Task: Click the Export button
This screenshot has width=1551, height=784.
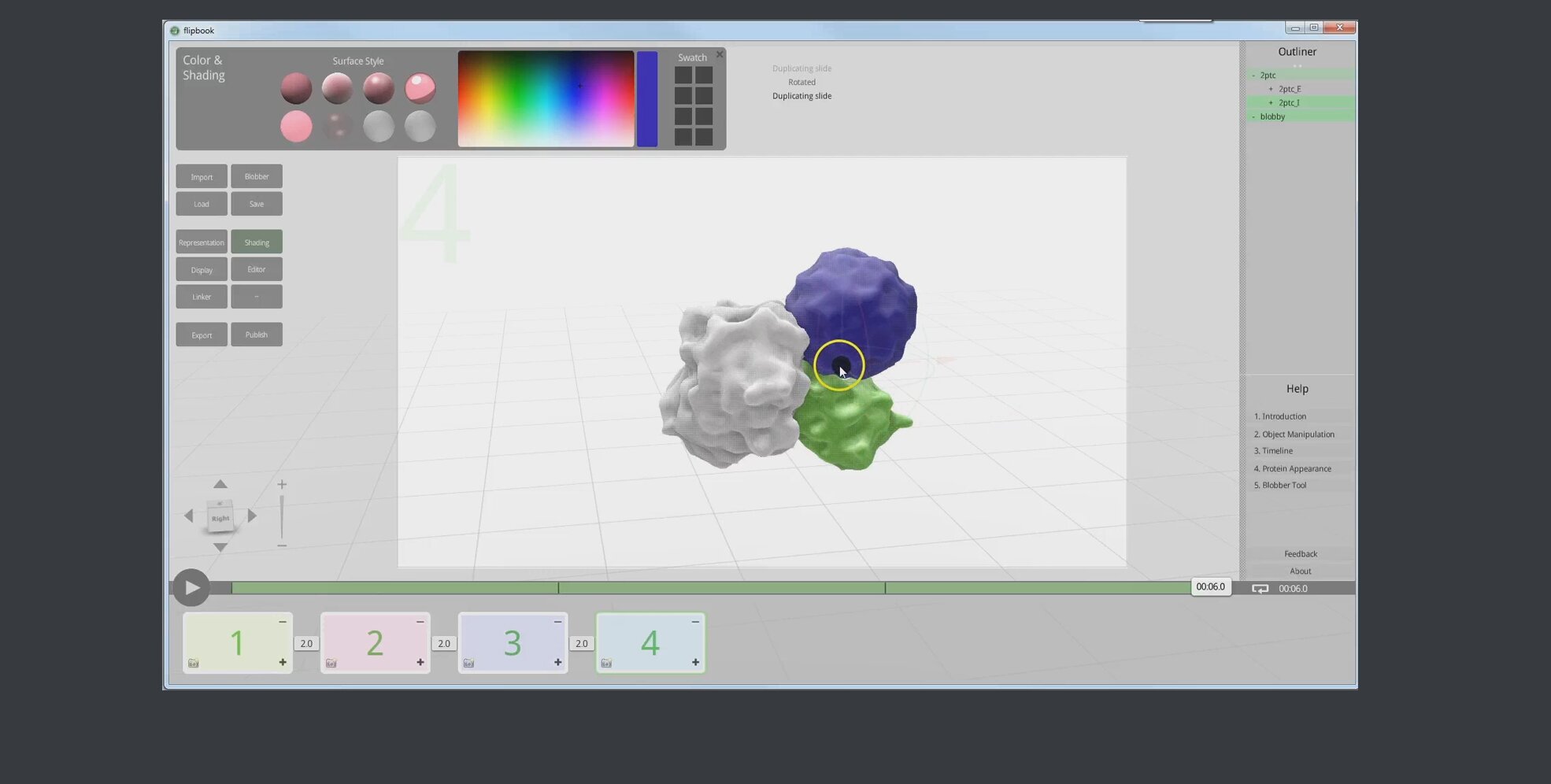Action: tap(202, 335)
